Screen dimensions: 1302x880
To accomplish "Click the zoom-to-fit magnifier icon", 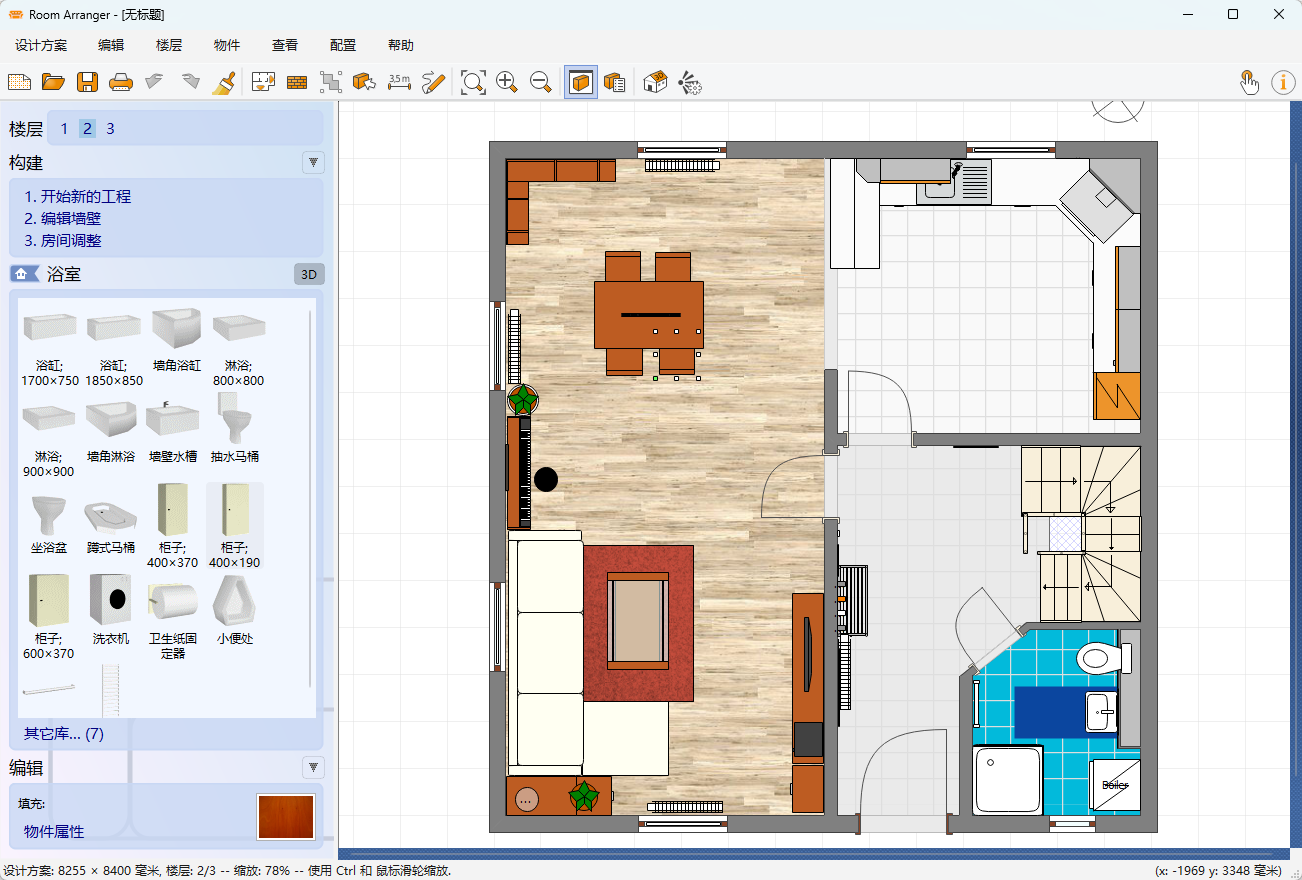I will pyautogui.click(x=473, y=82).
